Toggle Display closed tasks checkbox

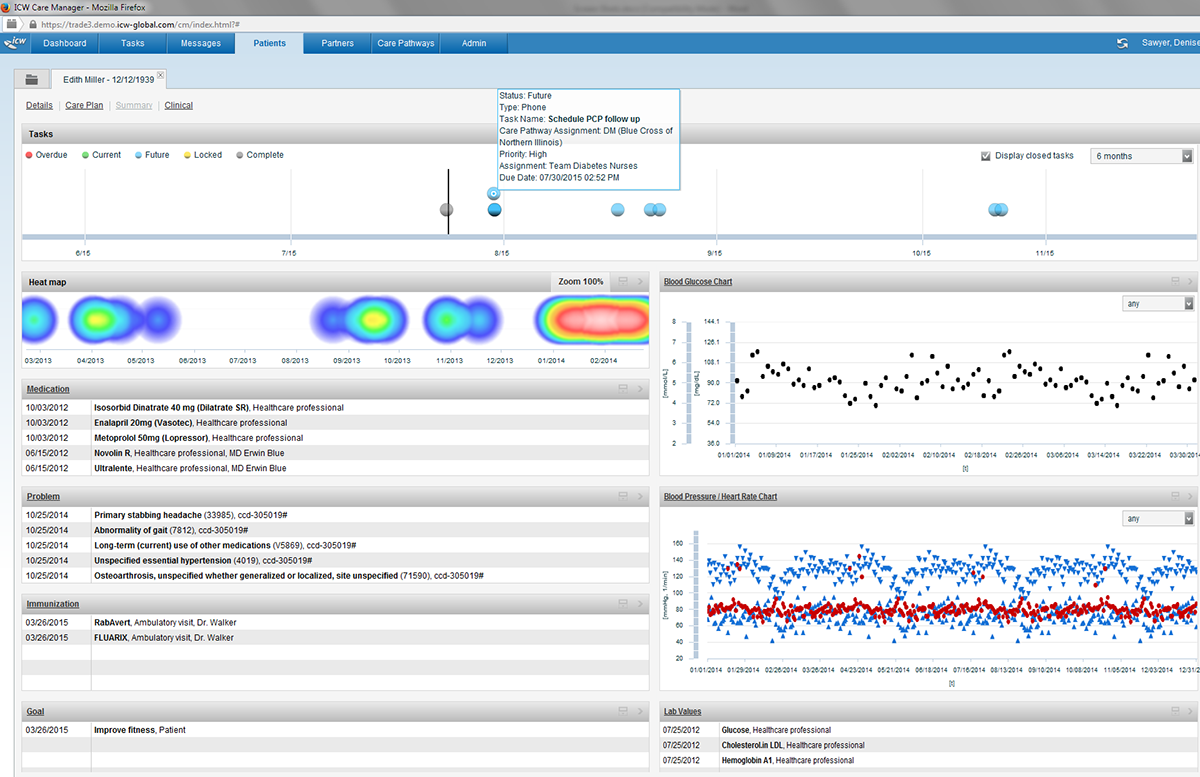pos(986,156)
